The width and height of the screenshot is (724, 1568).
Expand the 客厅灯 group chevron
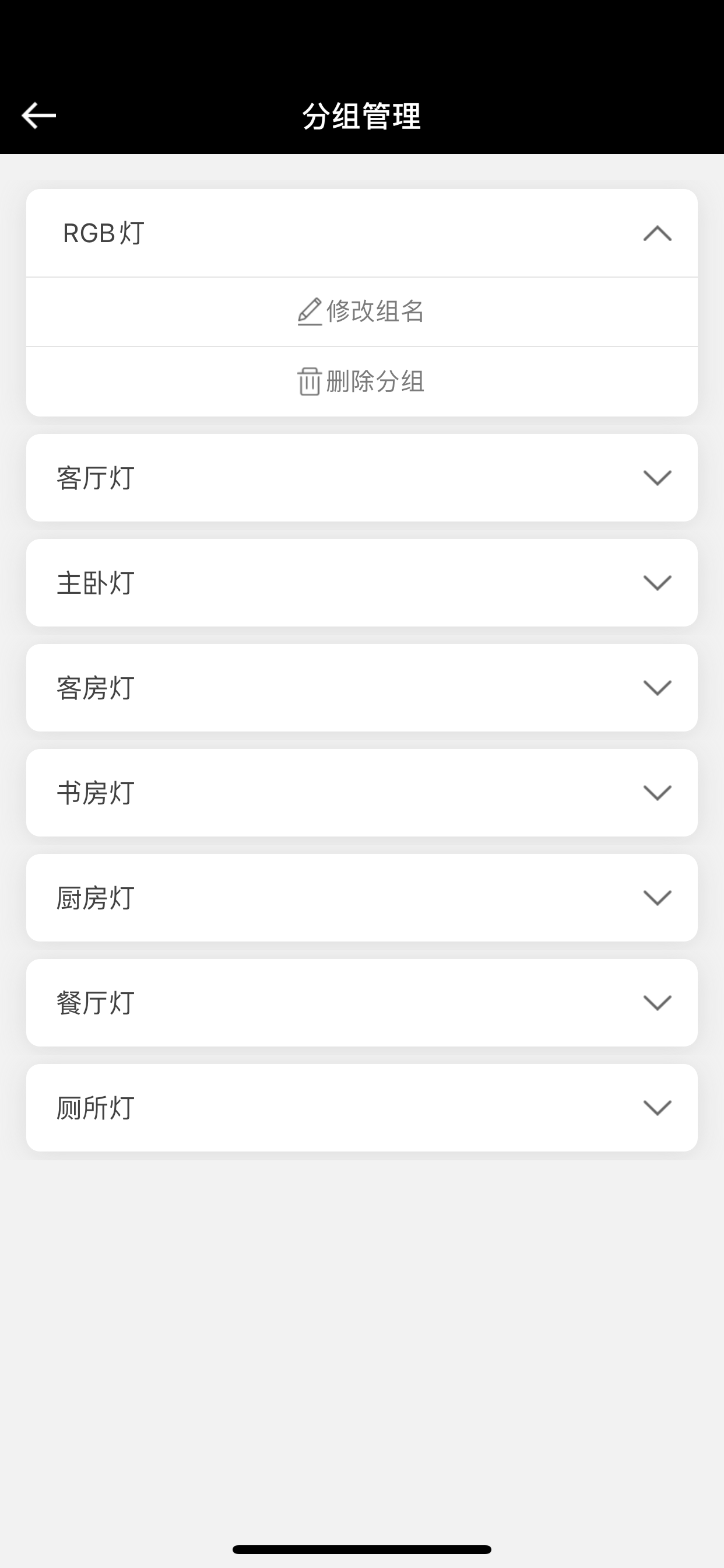pyautogui.click(x=657, y=478)
